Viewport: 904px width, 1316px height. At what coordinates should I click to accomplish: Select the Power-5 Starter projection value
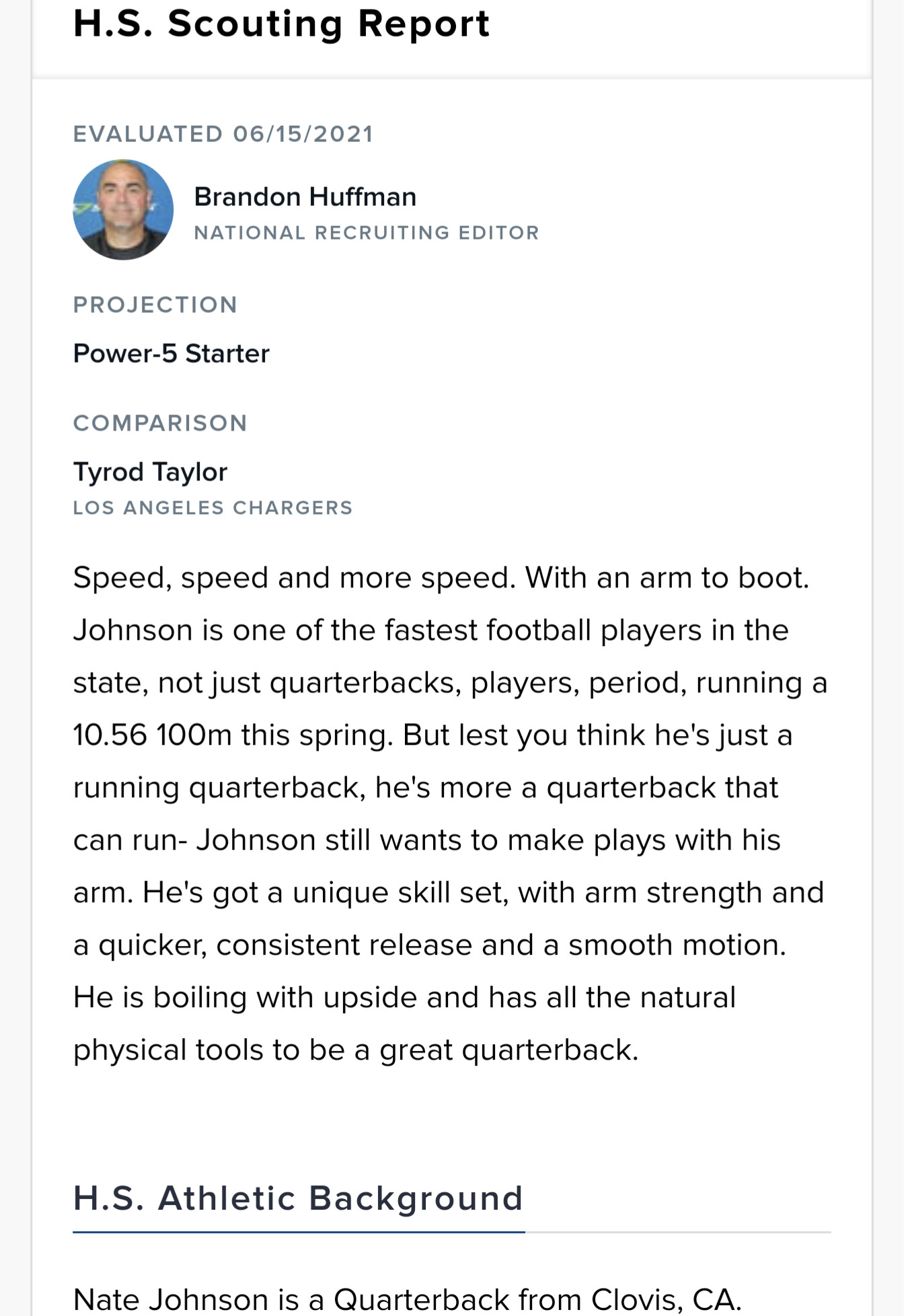pos(172,354)
